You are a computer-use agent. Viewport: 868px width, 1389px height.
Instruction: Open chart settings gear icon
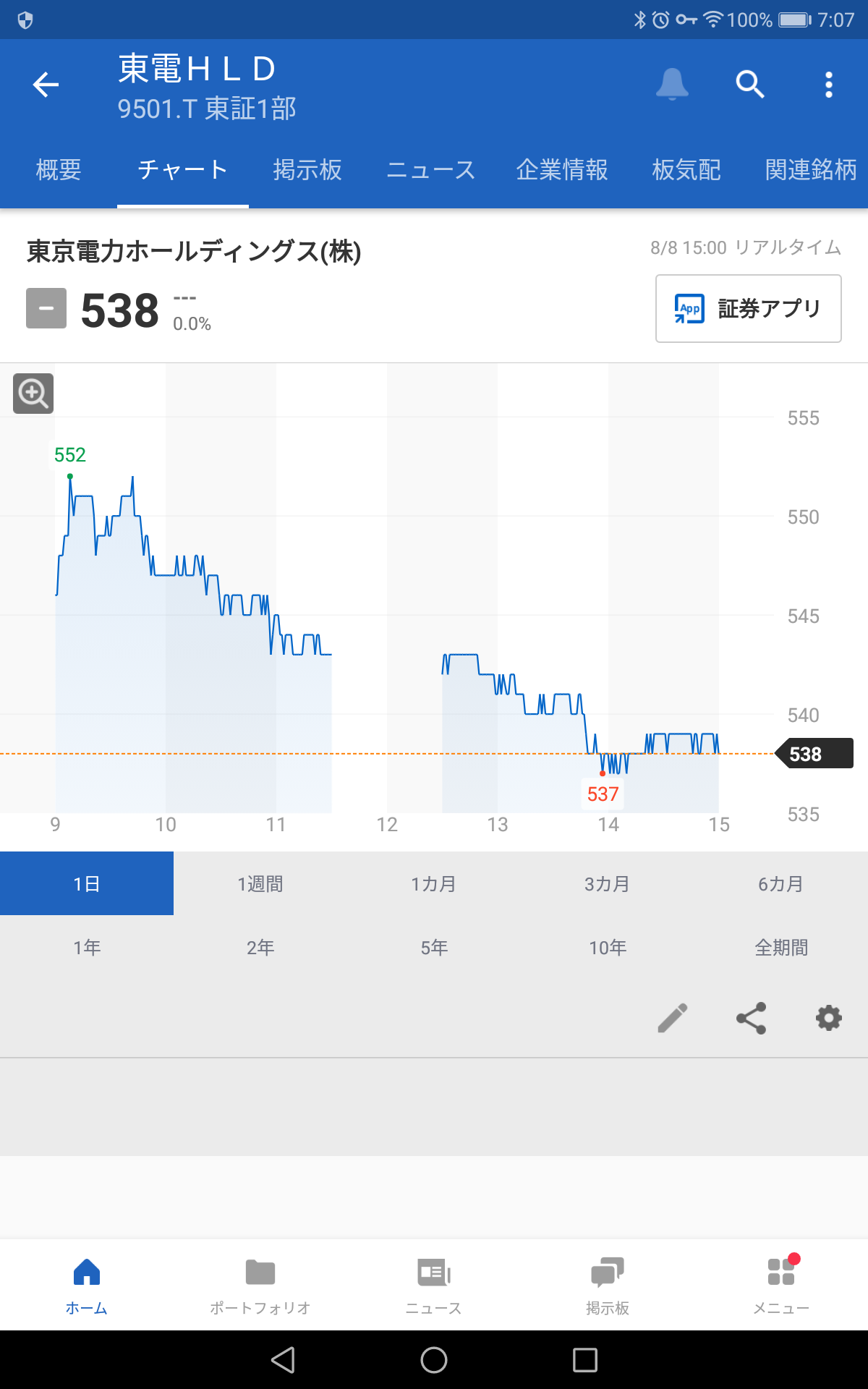829,1018
